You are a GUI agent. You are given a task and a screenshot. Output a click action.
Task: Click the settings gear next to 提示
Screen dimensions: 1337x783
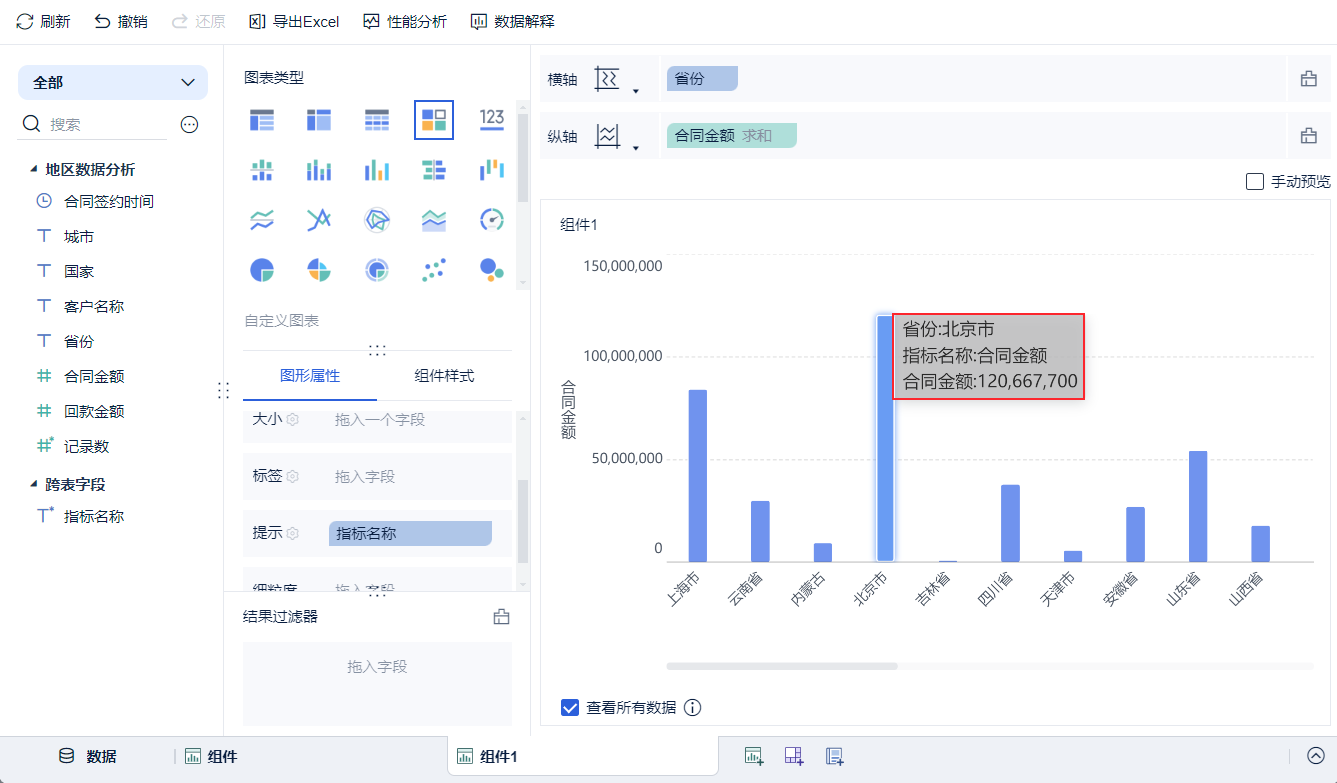point(293,533)
